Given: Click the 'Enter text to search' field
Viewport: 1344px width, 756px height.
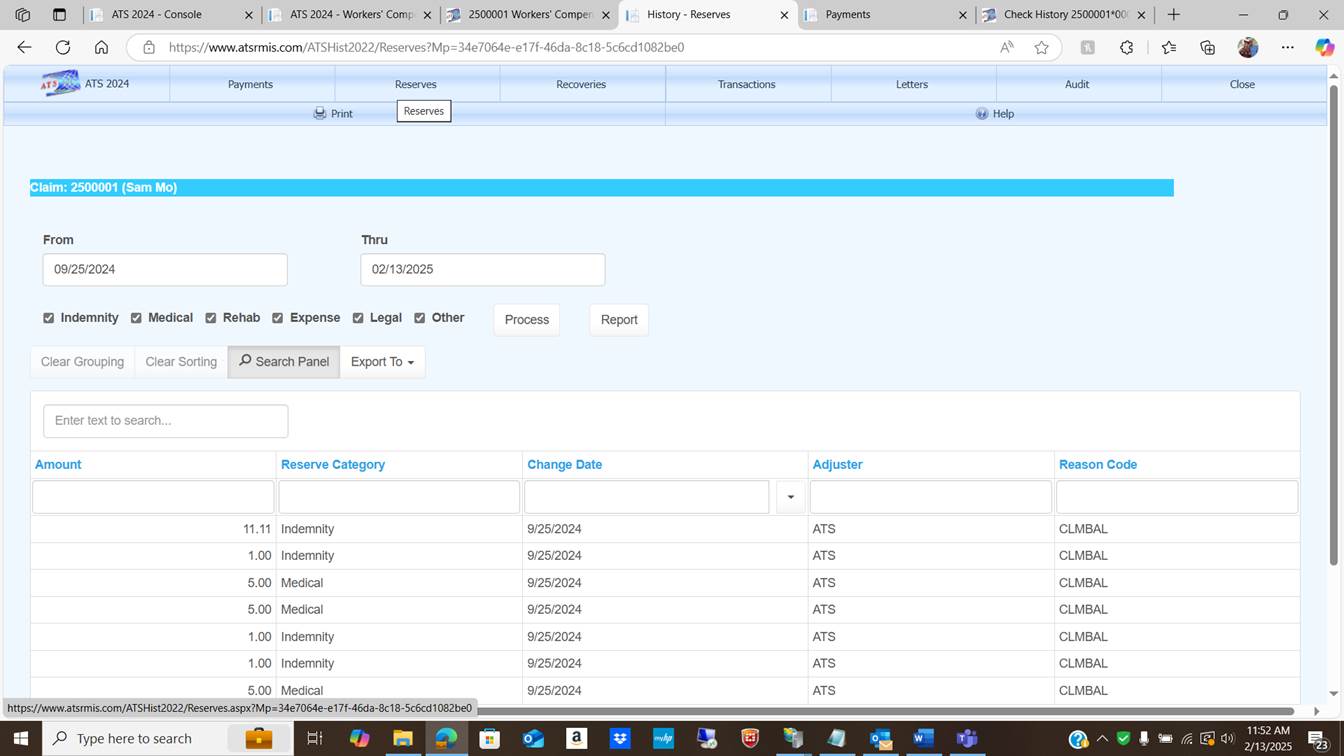Looking at the screenshot, I should [166, 421].
